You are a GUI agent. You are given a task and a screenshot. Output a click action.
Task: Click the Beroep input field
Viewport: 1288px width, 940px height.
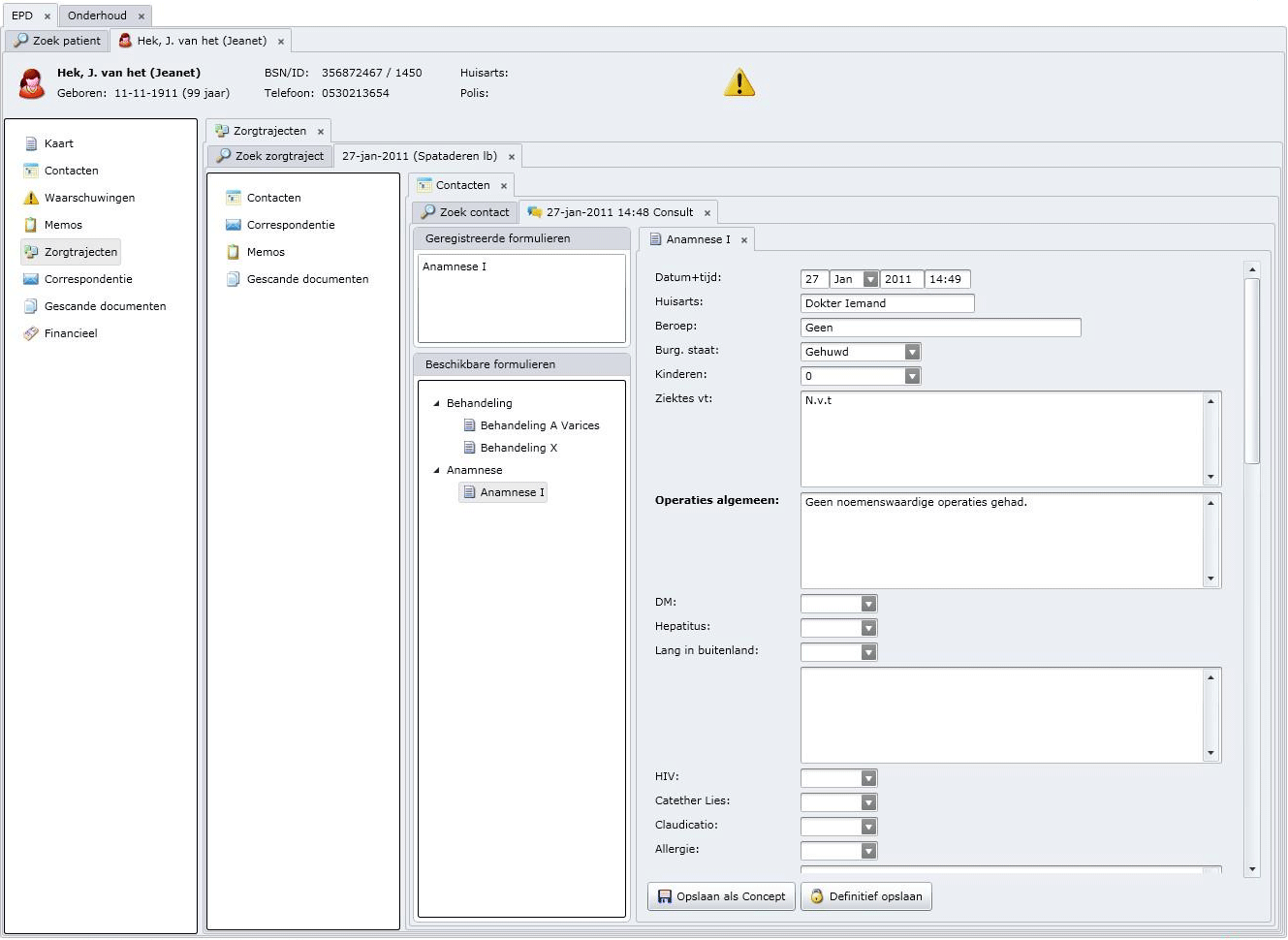[940, 328]
